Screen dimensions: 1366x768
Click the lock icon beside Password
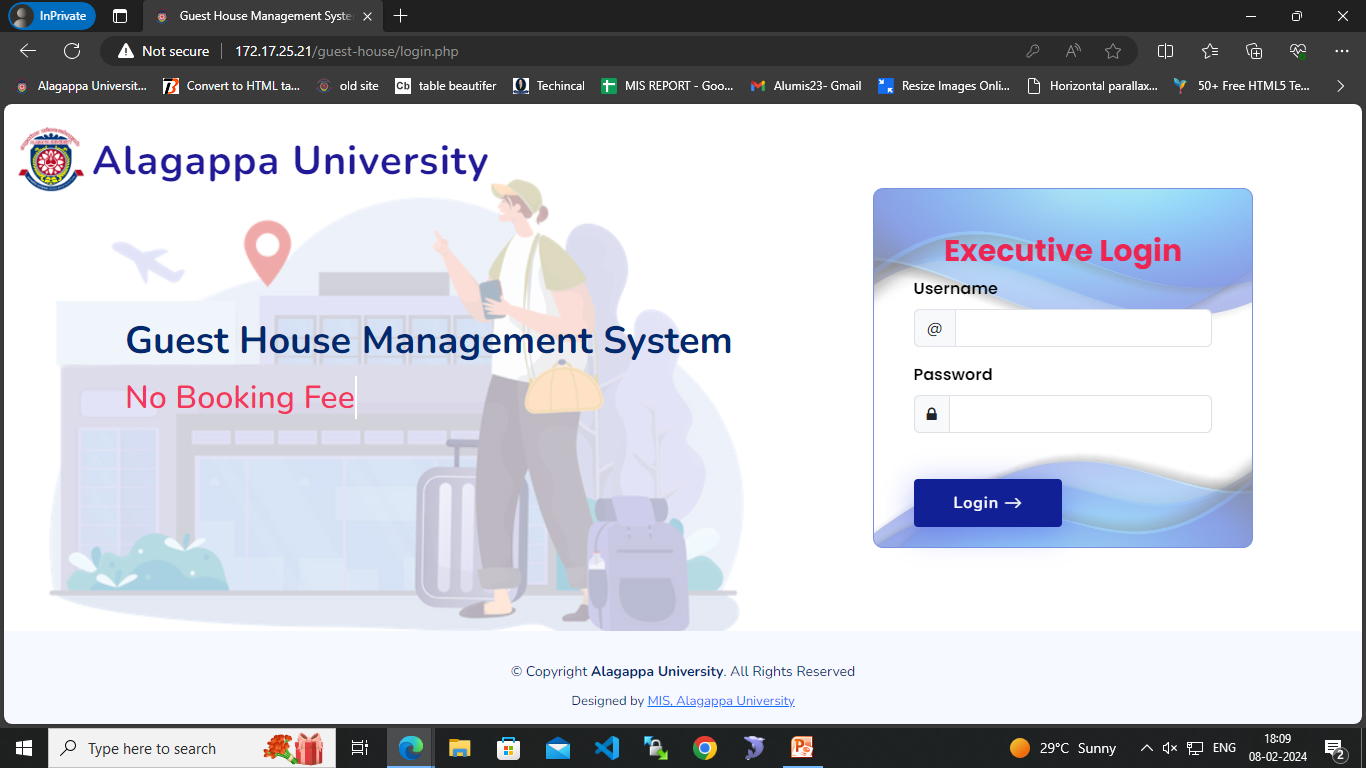(932, 414)
